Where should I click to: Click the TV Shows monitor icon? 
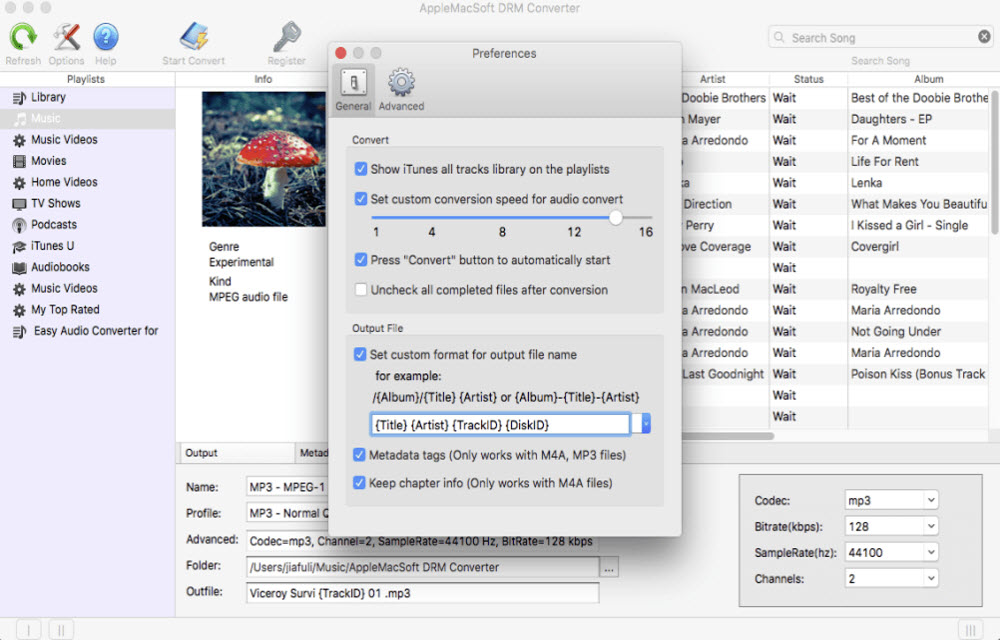point(19,204)
